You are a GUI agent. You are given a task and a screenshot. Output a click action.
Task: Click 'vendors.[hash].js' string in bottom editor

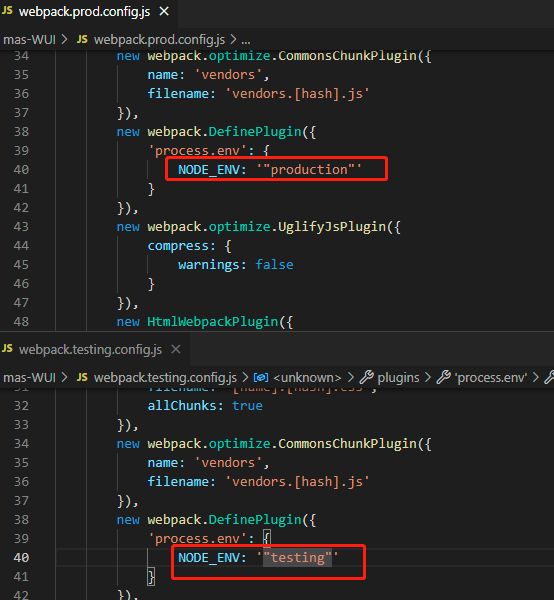[x=297, y=482]
